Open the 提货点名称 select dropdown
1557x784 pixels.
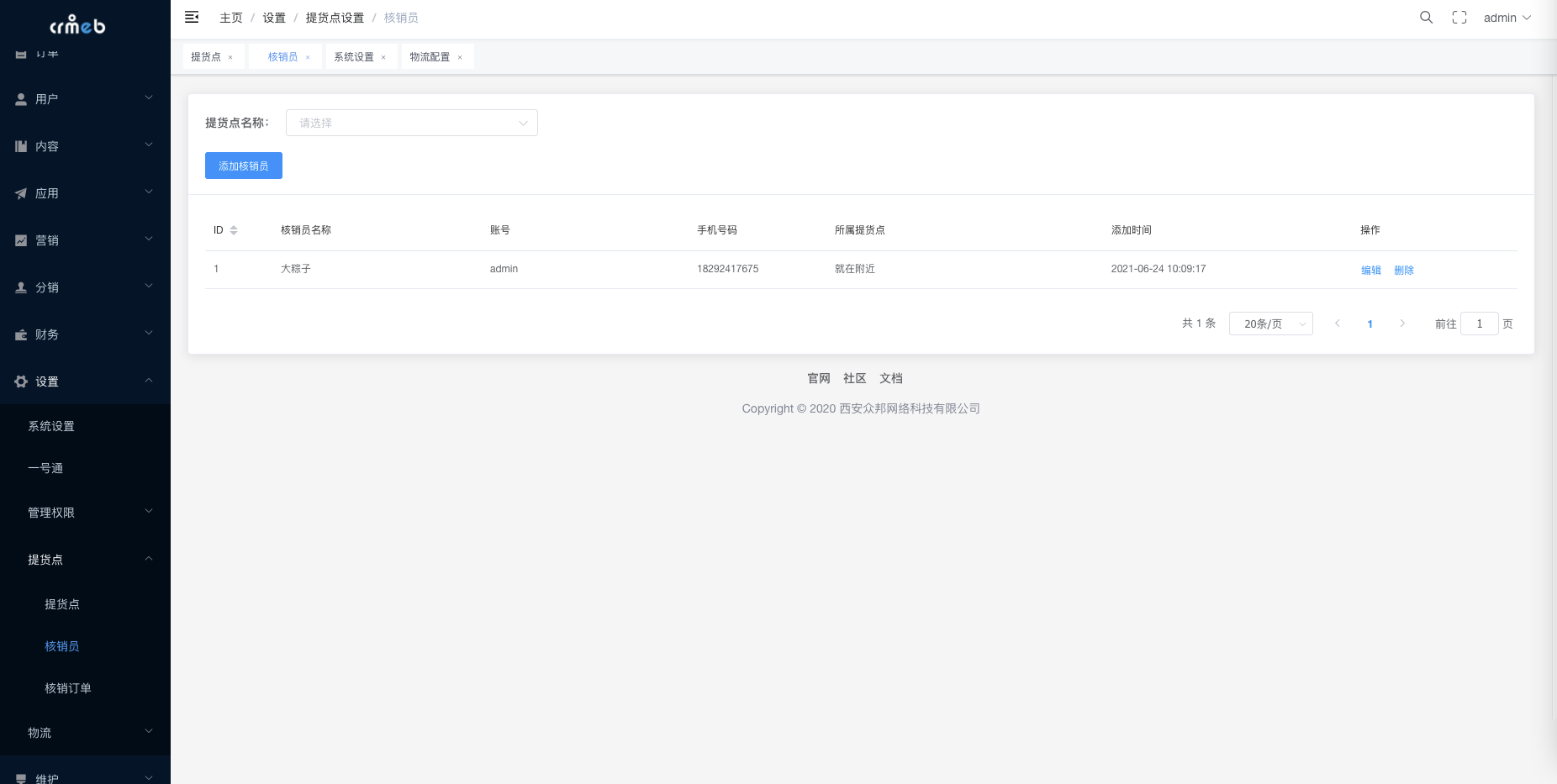(411, 123)
